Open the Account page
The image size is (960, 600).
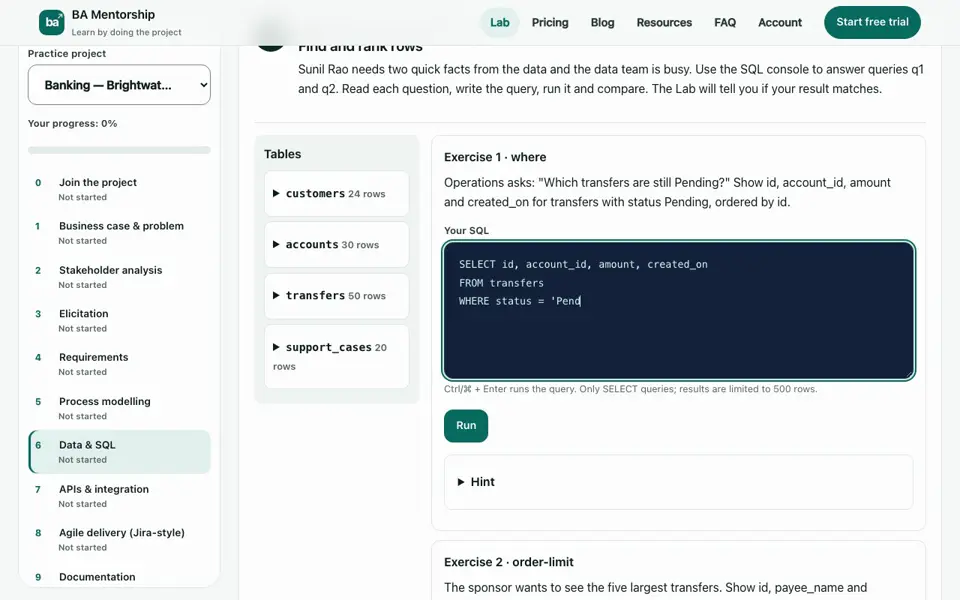[779, 23]
